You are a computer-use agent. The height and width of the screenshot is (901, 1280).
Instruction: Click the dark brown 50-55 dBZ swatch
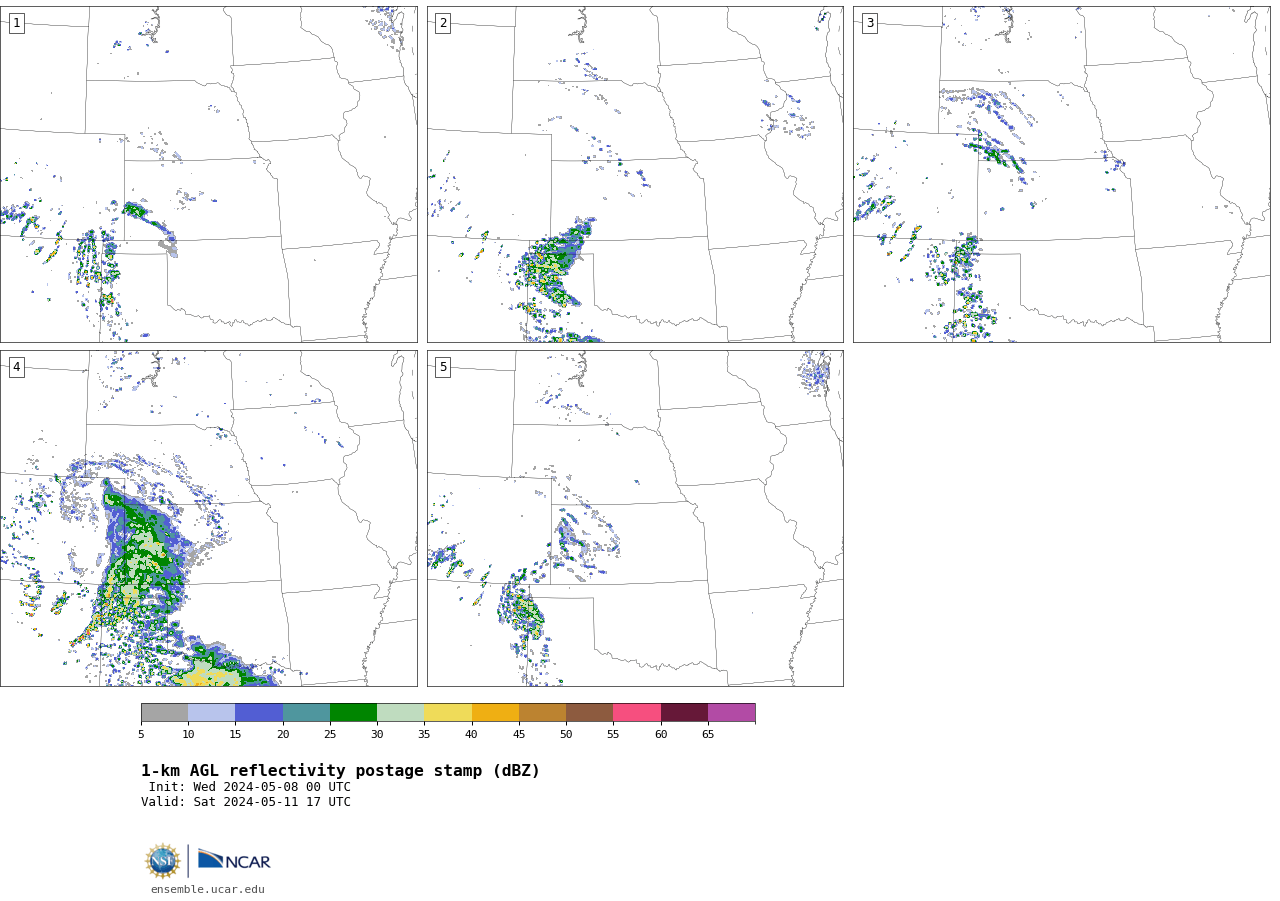pyautogui.click(x=589, y=712)
